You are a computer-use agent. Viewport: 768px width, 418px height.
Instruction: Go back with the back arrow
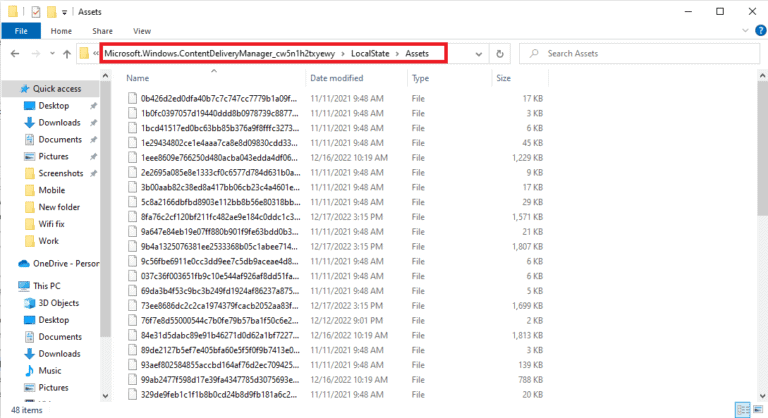(x=15, y=53)
